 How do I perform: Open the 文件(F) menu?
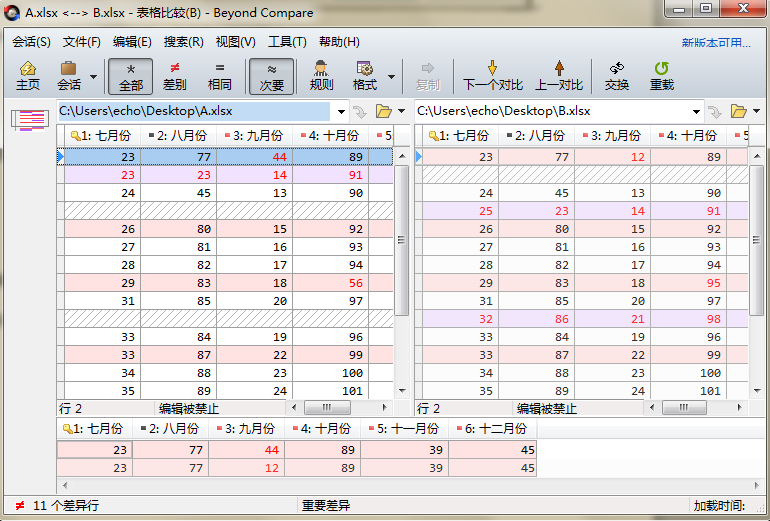click(82, 42)
